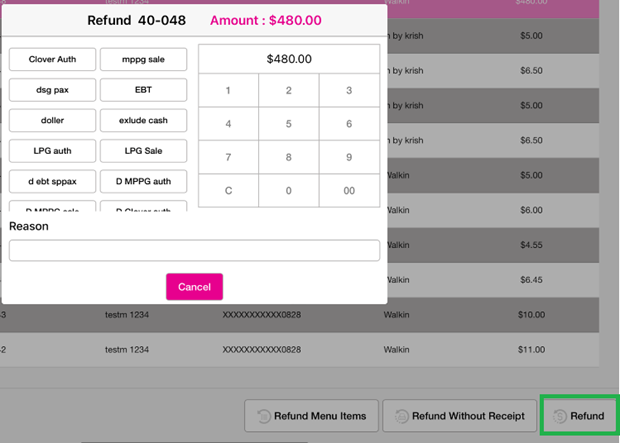Select dsg pax payment option
This screenshot has height=443, width=620.
coord(52,90)
